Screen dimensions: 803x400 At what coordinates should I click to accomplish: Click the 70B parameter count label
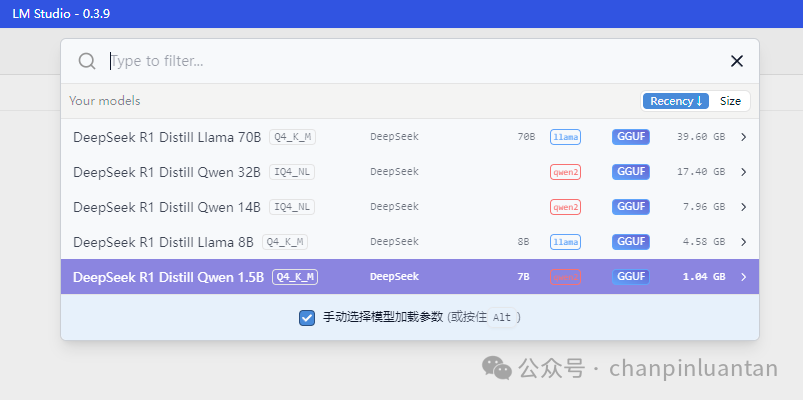526,137
